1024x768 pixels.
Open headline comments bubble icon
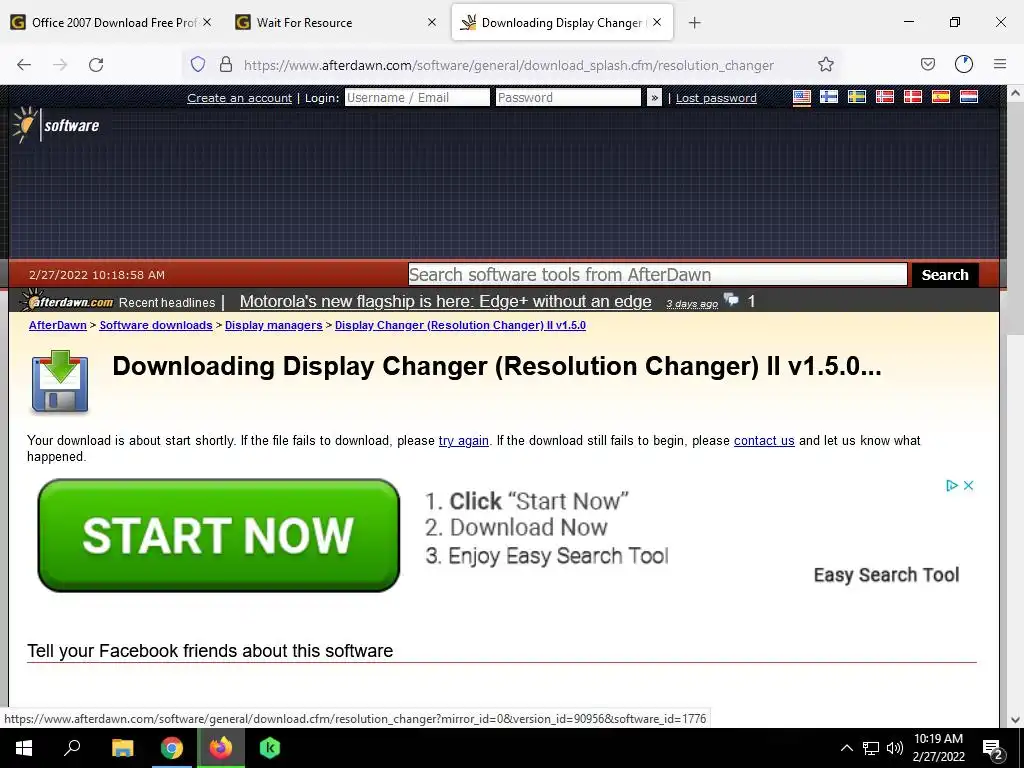pos(731,300)
